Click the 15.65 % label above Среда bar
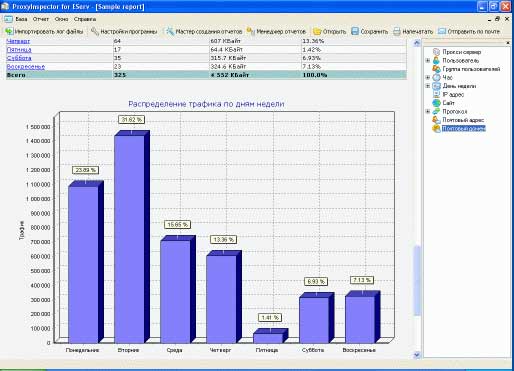 tap(178, 225)
